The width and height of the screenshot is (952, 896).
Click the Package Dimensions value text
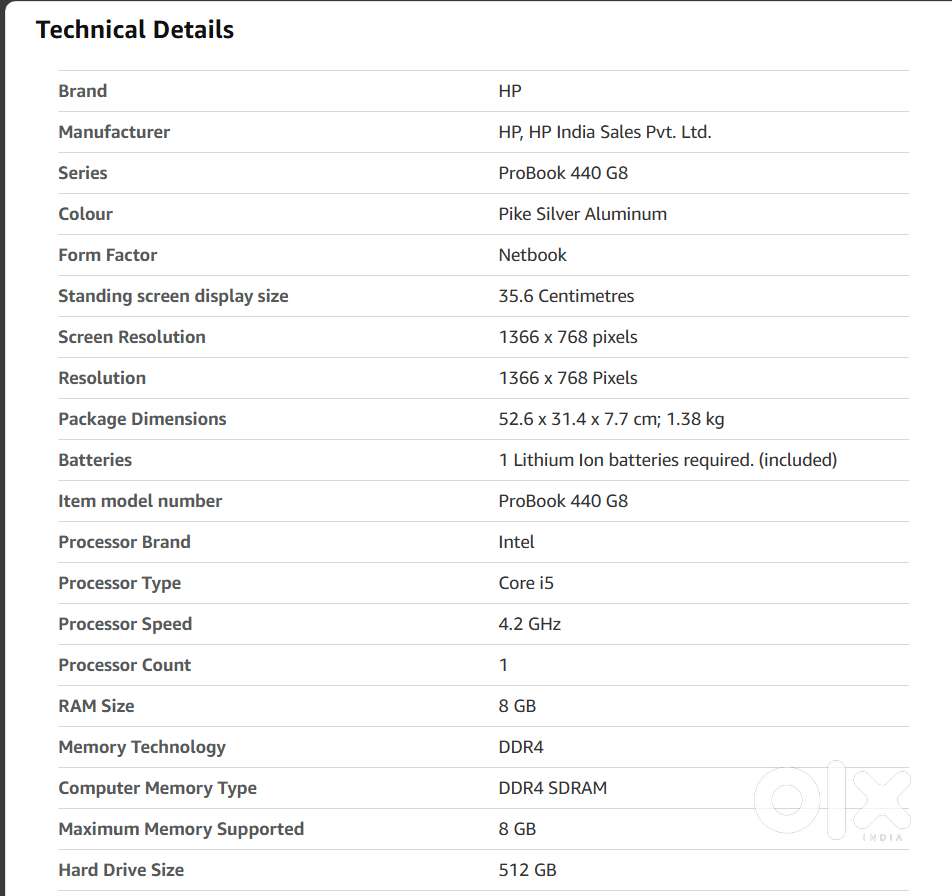(611, 419)
